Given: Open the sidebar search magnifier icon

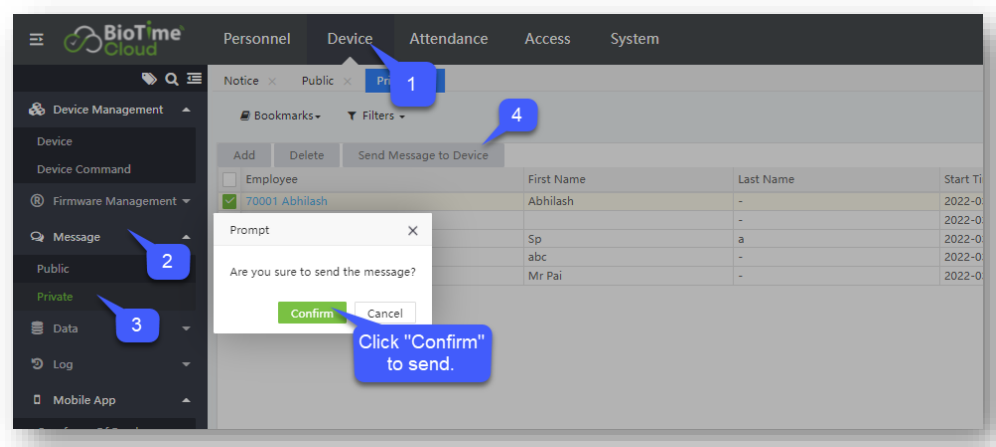Looking at the screenshot, I should click(171, 78).
